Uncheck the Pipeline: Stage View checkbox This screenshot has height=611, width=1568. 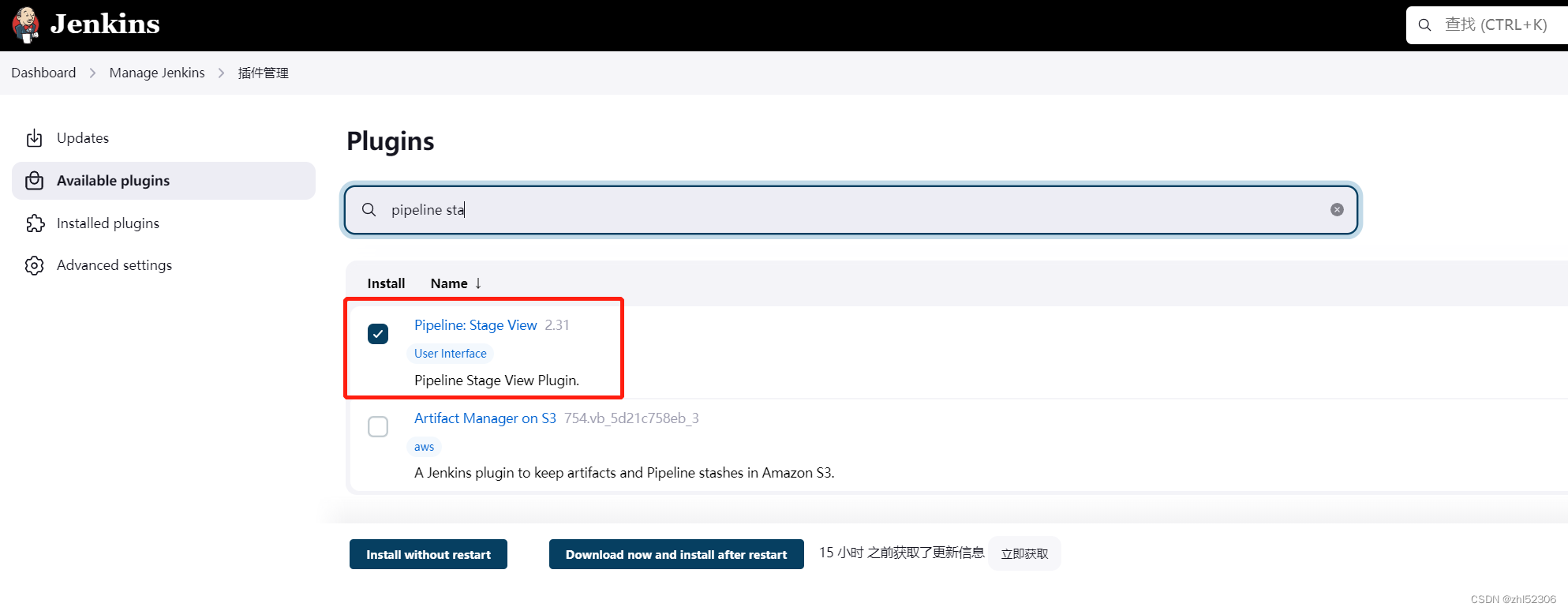point(378,334)
